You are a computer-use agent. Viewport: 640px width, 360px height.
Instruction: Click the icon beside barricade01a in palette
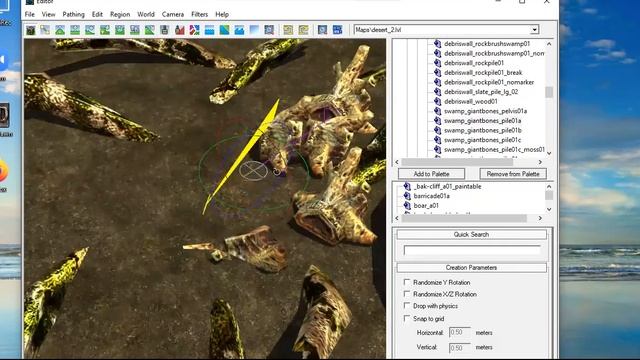pos(407,196)
